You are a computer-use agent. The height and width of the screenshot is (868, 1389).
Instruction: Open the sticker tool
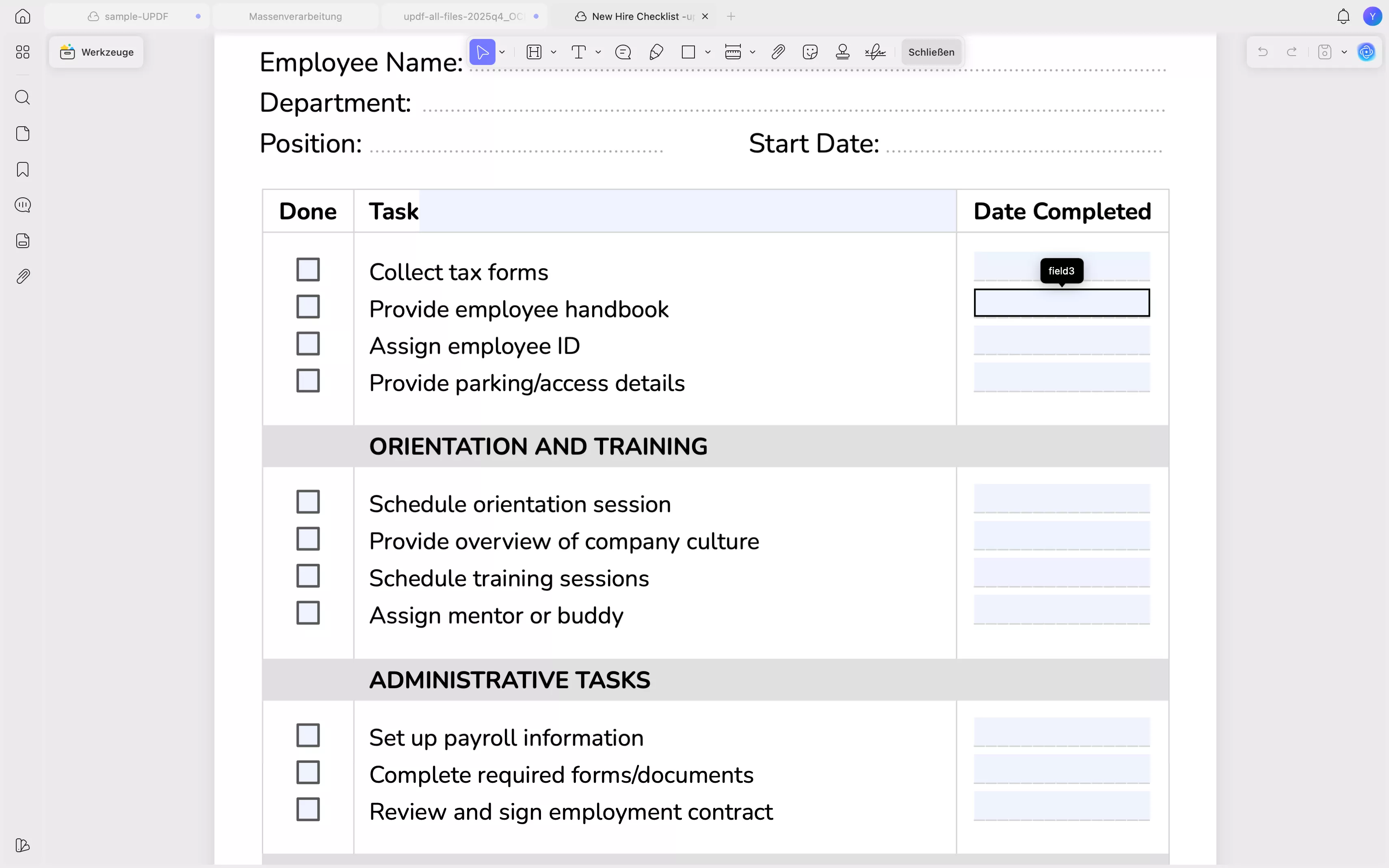coord(810,52)
